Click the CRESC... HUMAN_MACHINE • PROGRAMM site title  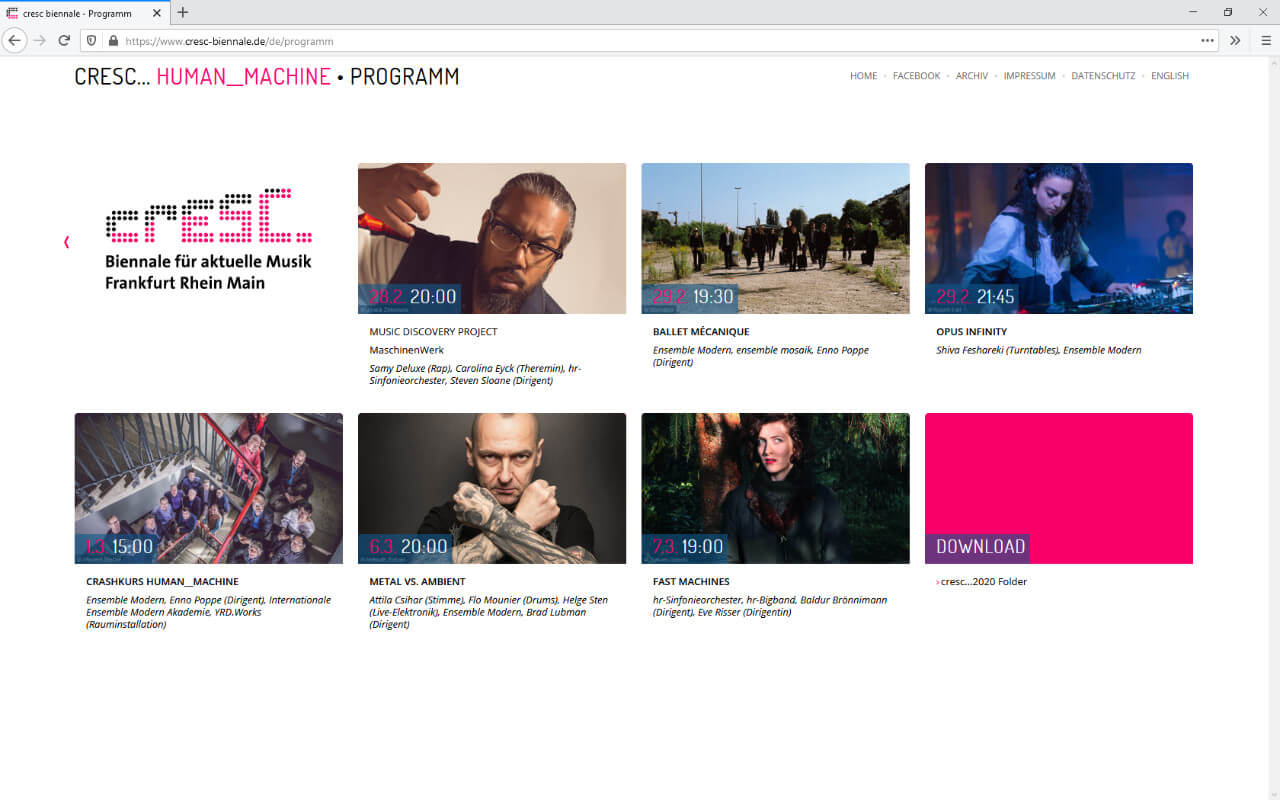pos(267,76)
